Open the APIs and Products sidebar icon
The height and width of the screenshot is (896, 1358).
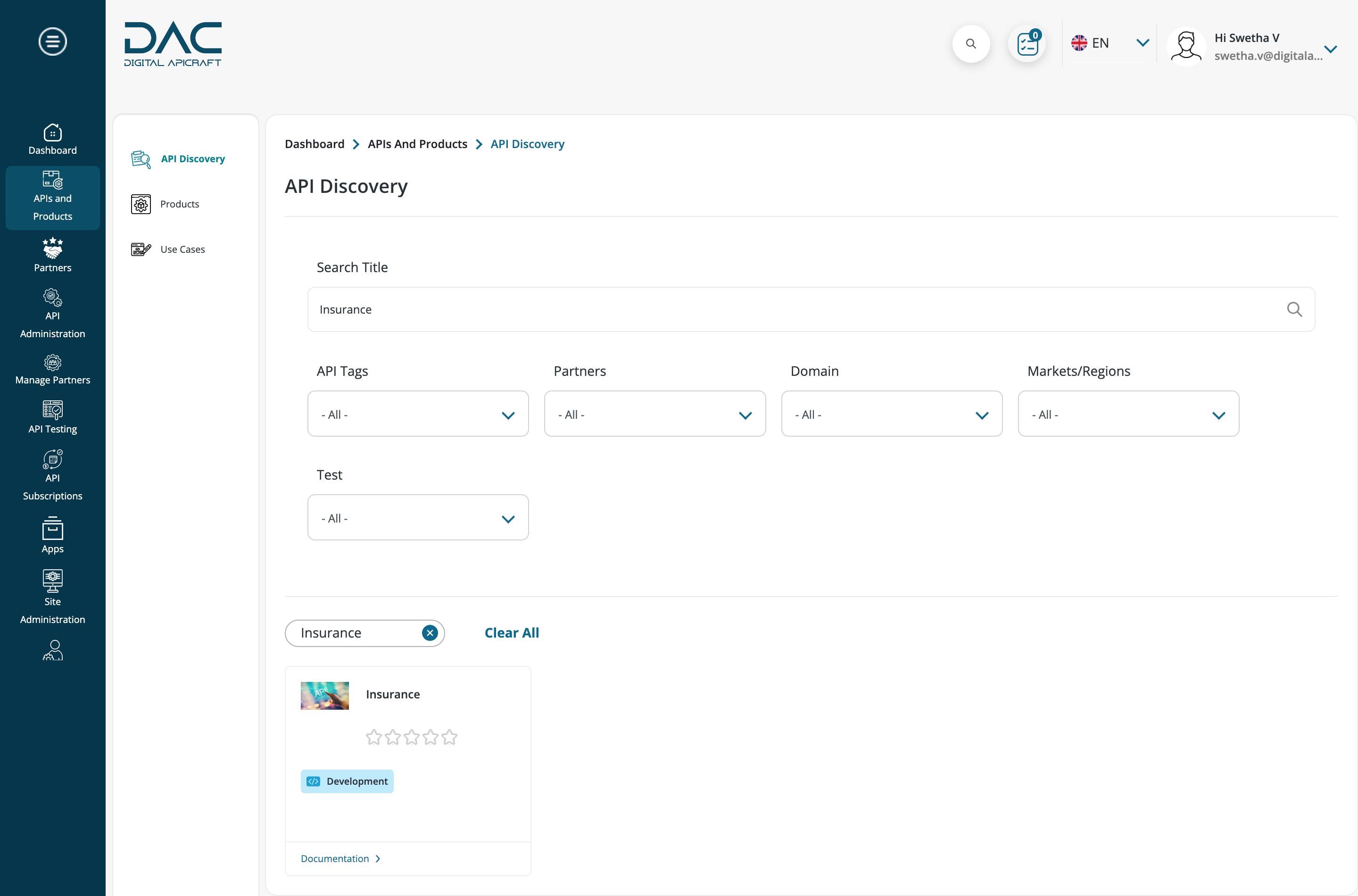pyautogui.click(x=52, y=180)
